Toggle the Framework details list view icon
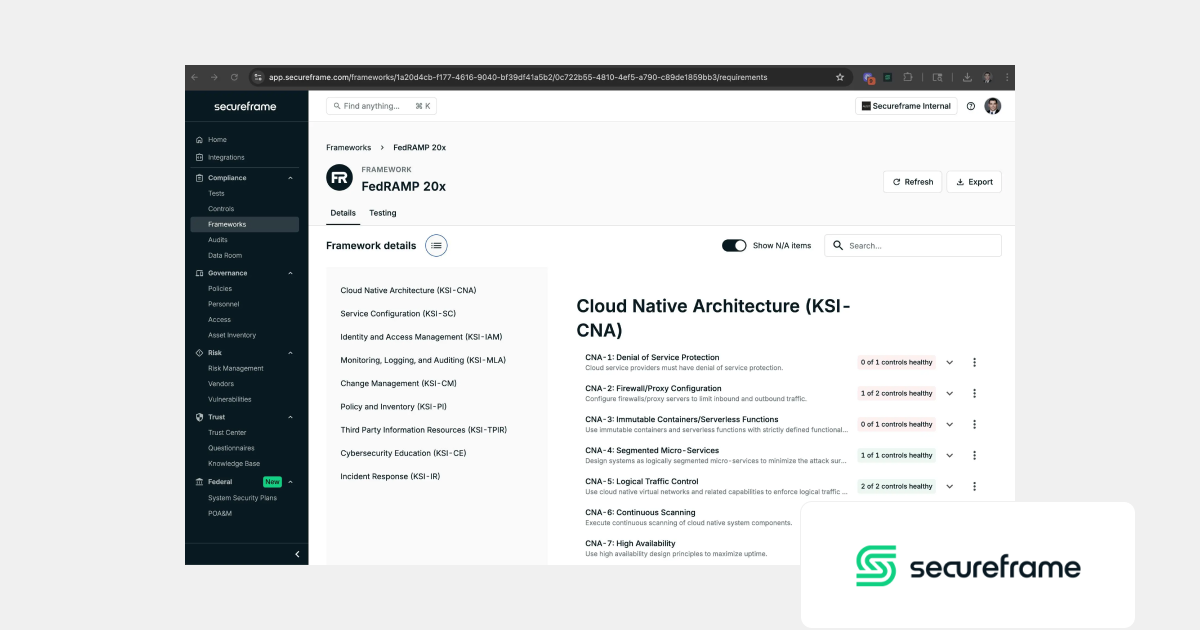The width and height of the screenshot is (1200, 630). point(436,245)
